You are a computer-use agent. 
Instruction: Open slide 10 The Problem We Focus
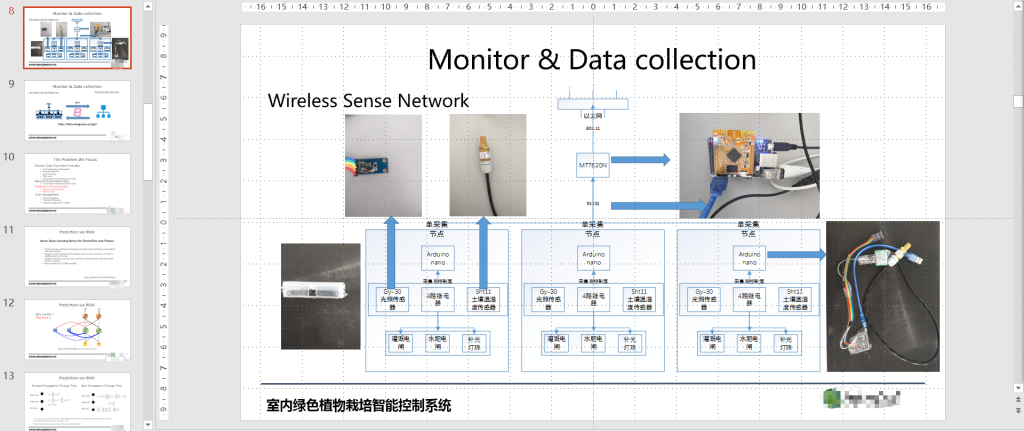point(77,184)
